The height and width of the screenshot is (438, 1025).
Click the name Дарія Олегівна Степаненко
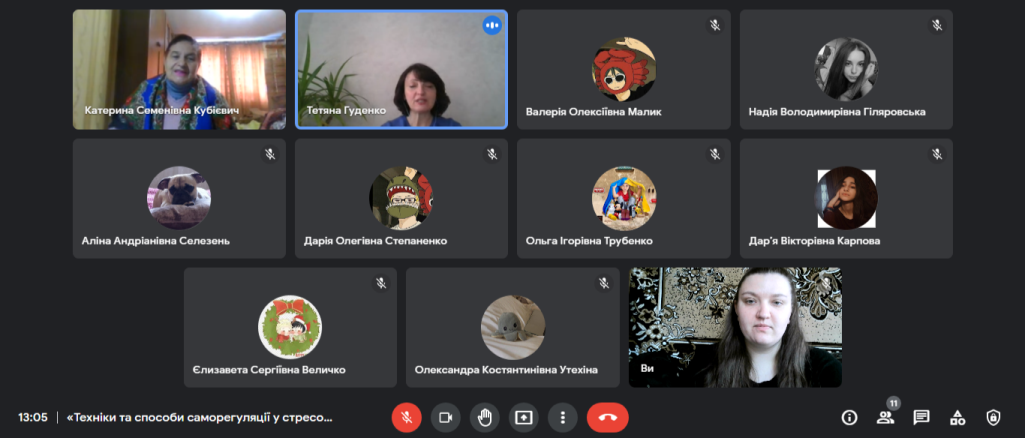pos(375,241)
